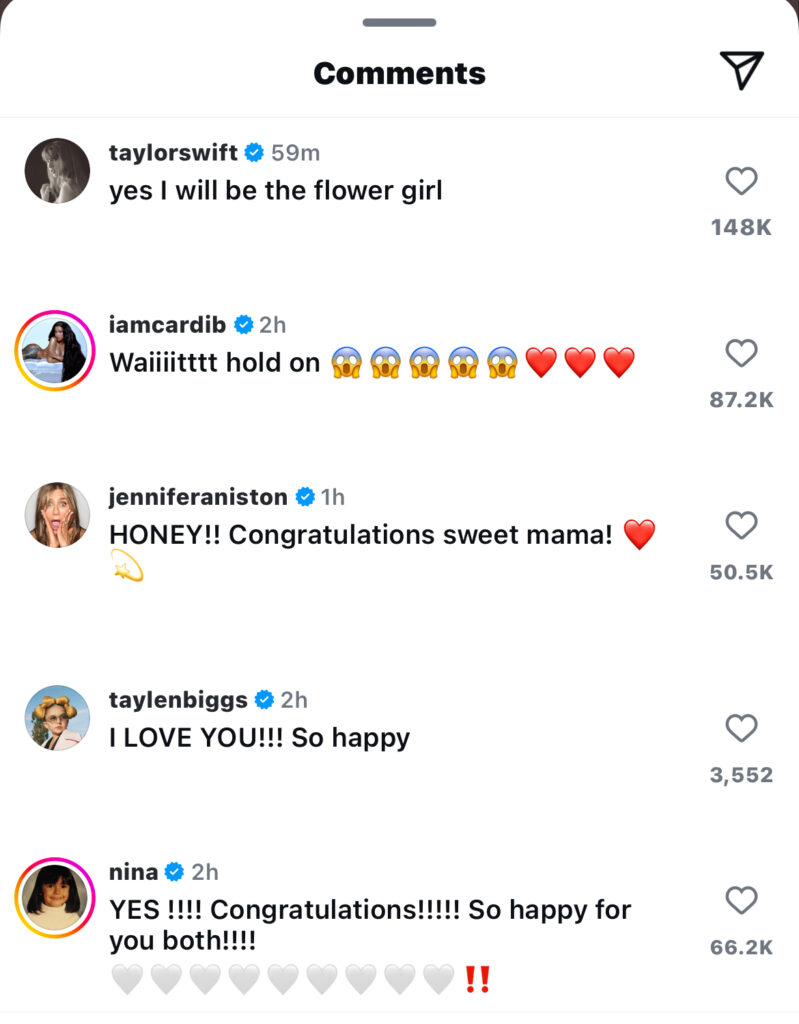This screenshot has width=799, height=1024.
Task: Open the taylorswift username link
Action: pos(173,153)
